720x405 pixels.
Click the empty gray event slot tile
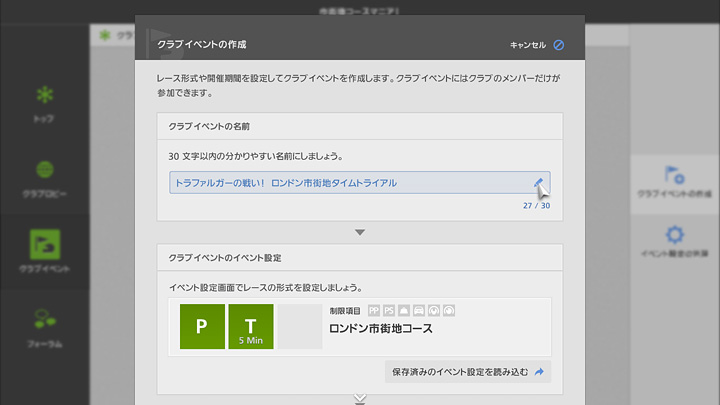pos(299,327)
